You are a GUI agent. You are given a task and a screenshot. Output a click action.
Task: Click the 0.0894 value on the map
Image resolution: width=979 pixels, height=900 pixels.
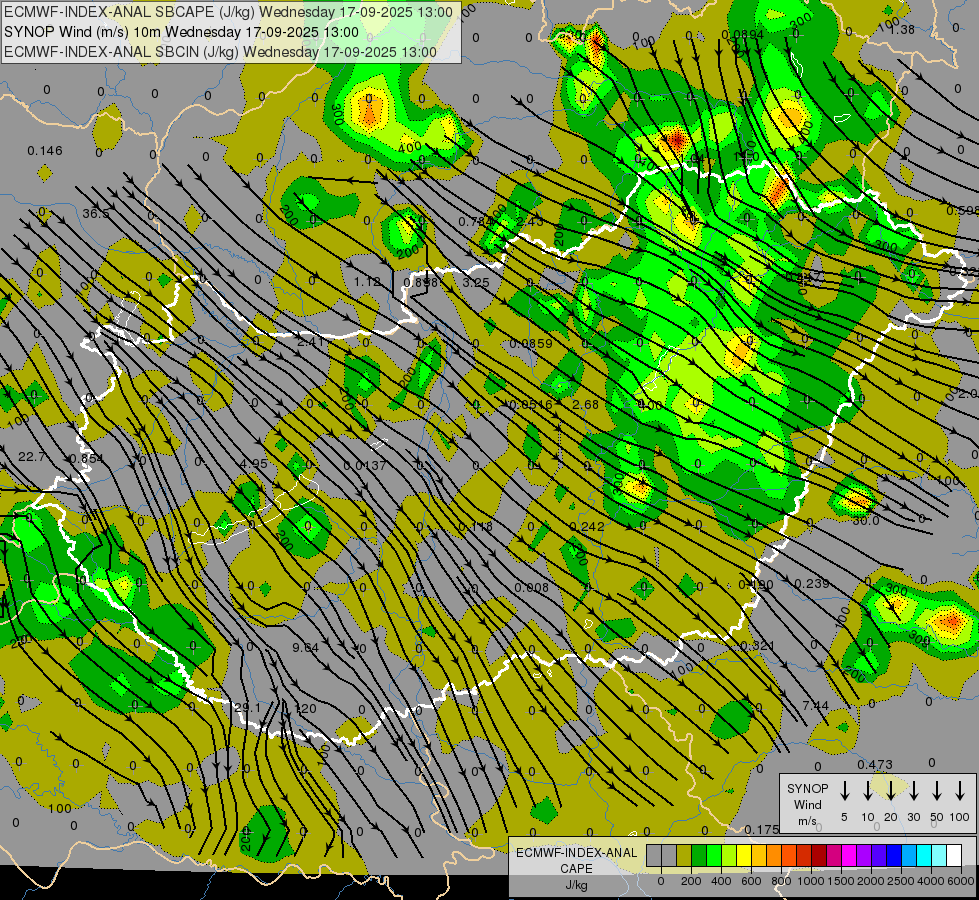(x=742, y=34)
